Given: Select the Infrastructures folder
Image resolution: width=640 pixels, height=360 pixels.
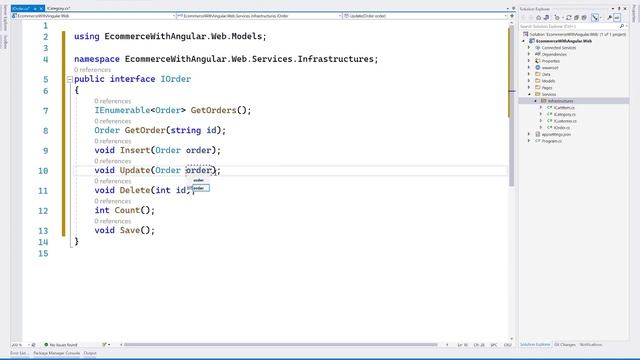Looking at the screenshot, I should pyautogui.click(x=557, y=101).
